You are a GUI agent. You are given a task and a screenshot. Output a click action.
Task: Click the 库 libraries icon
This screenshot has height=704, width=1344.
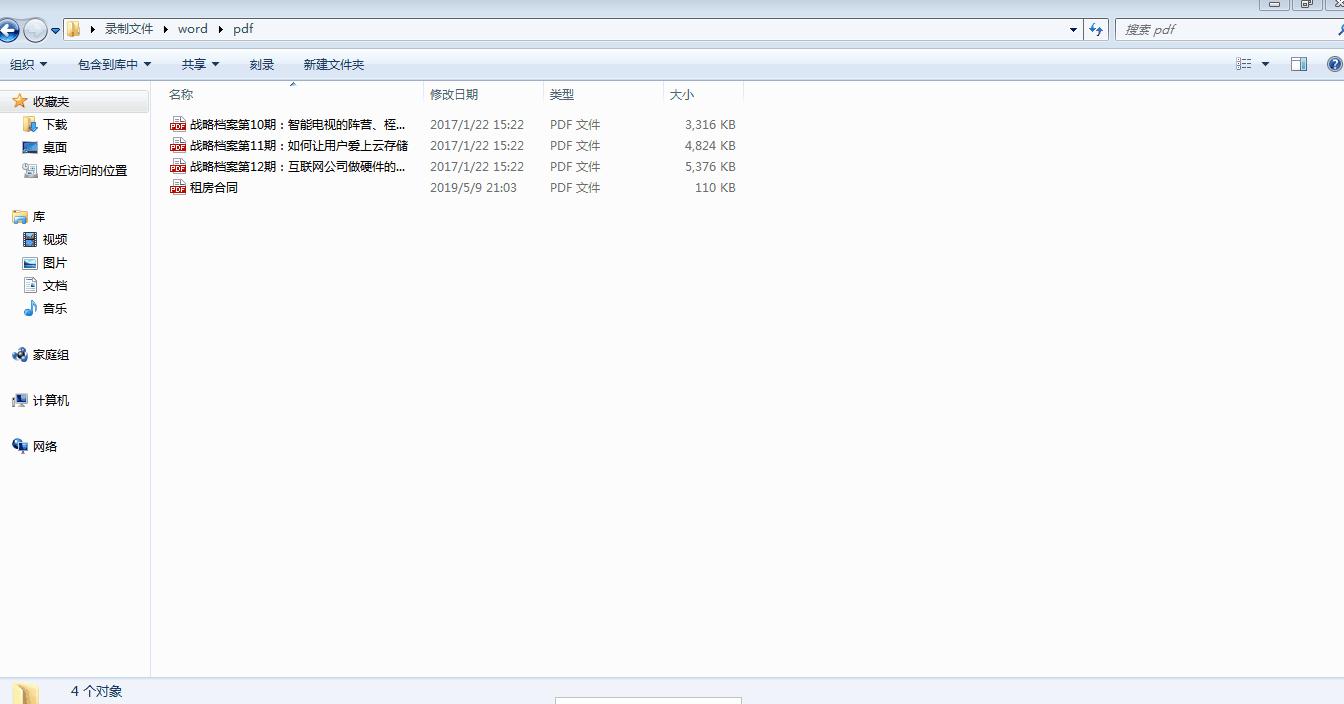(x=19, y=216)
